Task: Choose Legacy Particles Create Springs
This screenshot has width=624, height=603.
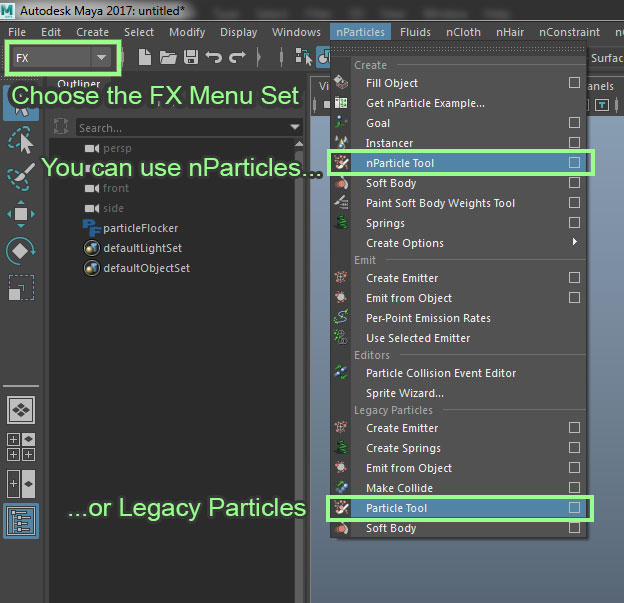Action: [x=403, y=448]
